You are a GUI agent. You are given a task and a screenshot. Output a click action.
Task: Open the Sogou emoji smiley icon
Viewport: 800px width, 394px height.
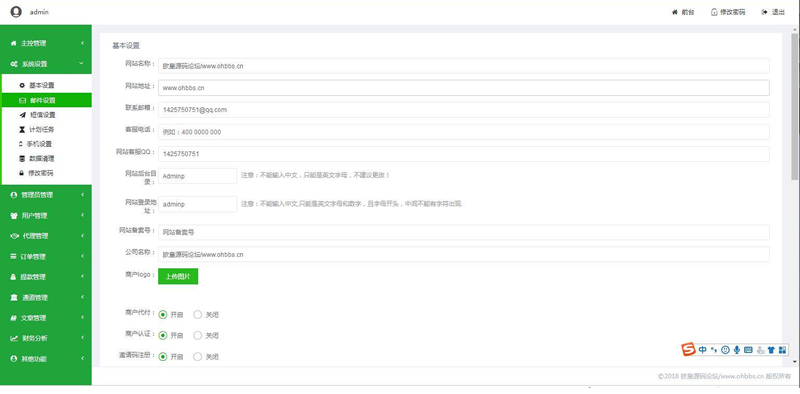[x=726, y=350]
